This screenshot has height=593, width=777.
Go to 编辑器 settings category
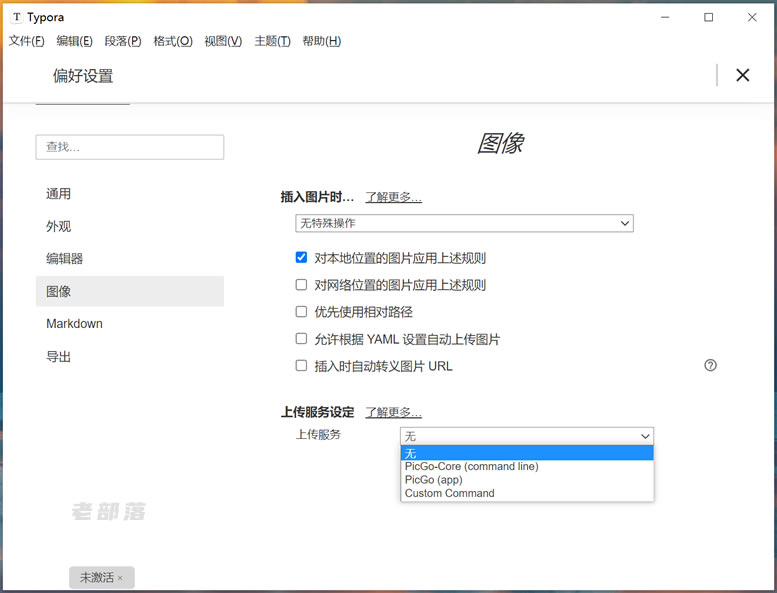pyautogui.click(x=130, y=259)
